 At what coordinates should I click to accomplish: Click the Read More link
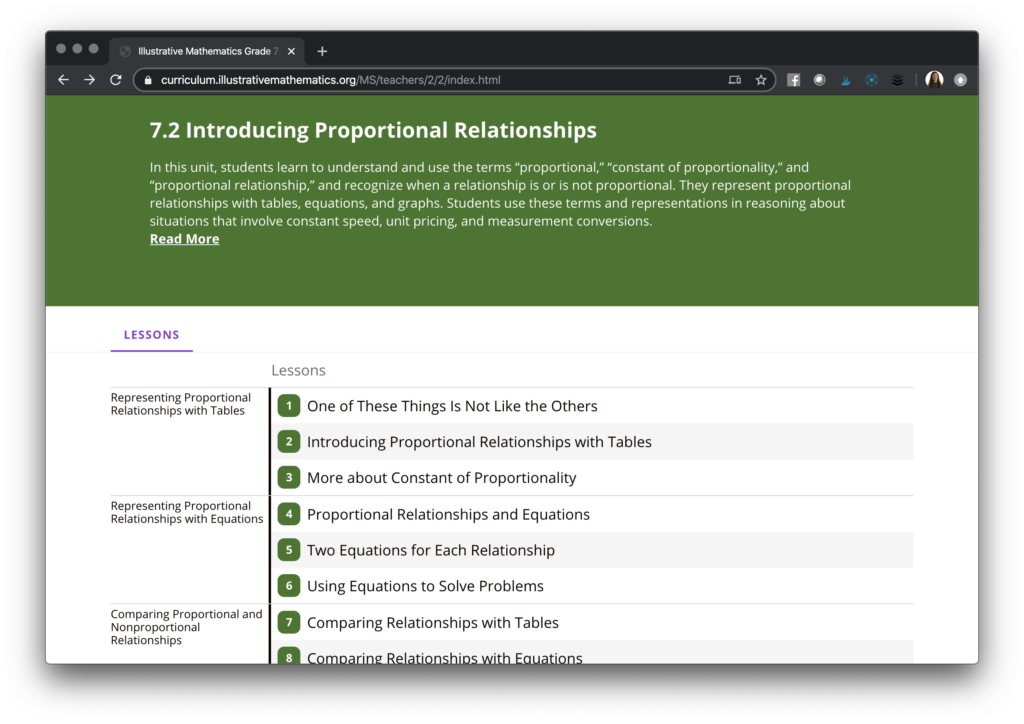tap(184, 239)
